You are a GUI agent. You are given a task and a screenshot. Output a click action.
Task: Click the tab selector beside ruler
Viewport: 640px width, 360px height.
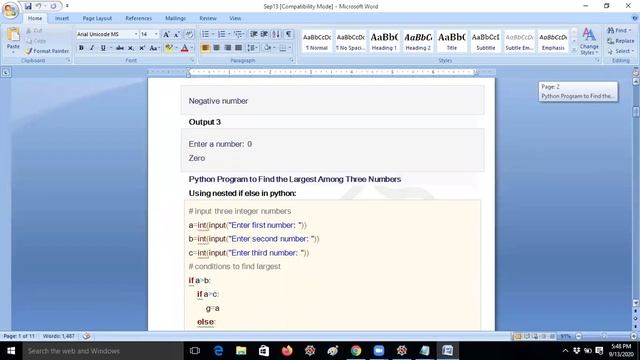tap(6, 72)
